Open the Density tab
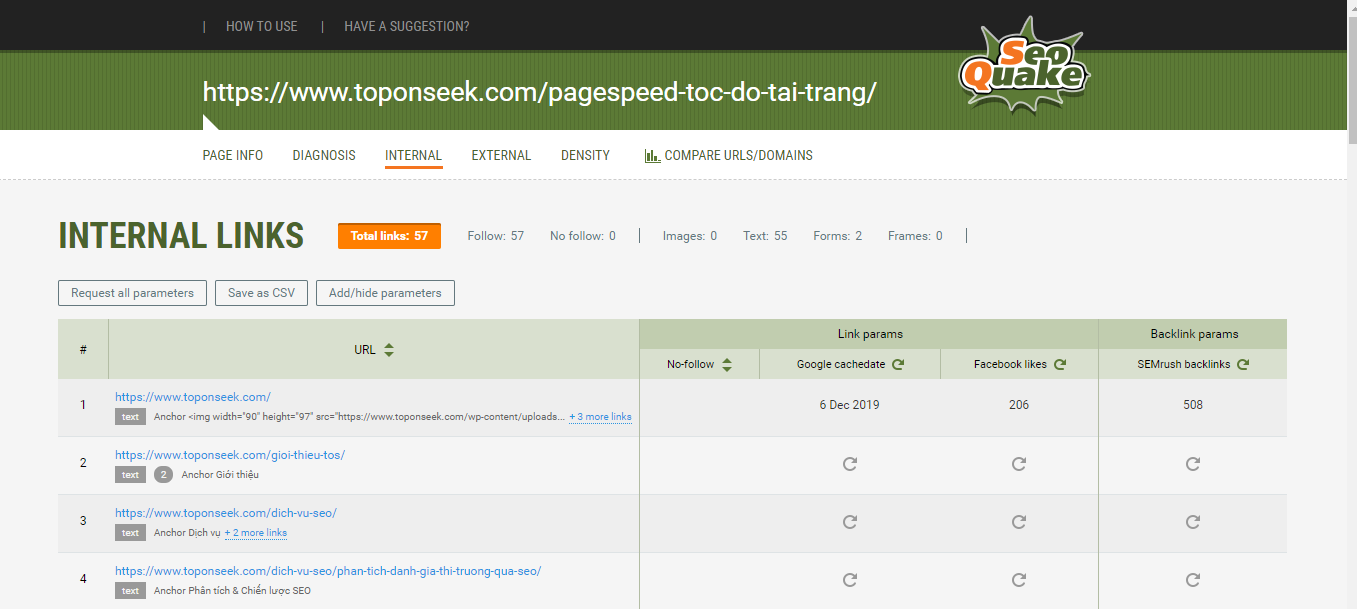Image resolution: width=1357 pixels, height=609 pixels. pos(585,156)
